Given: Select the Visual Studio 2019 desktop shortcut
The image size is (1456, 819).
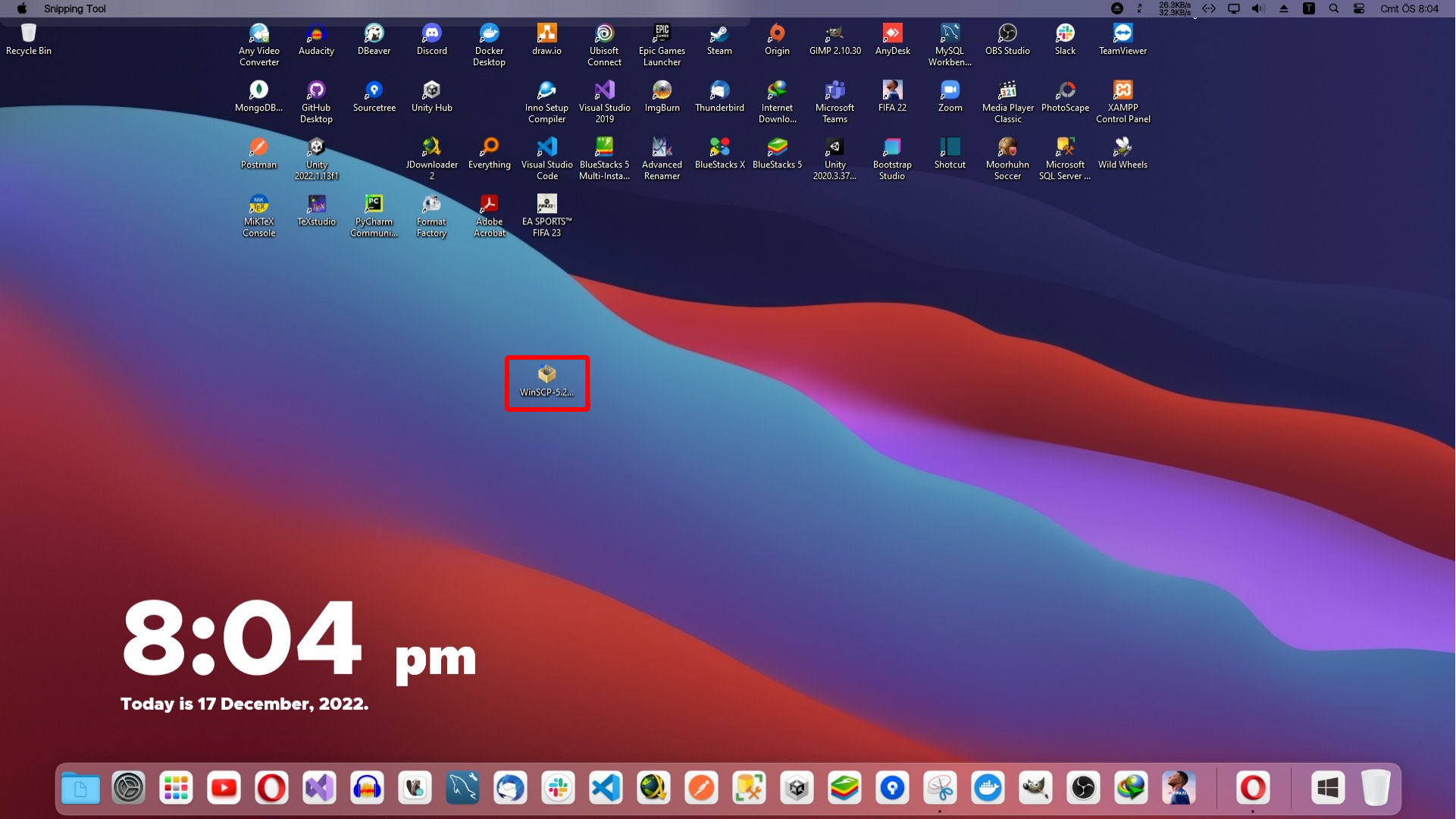Looking at the screenshot, I should 605,102.
